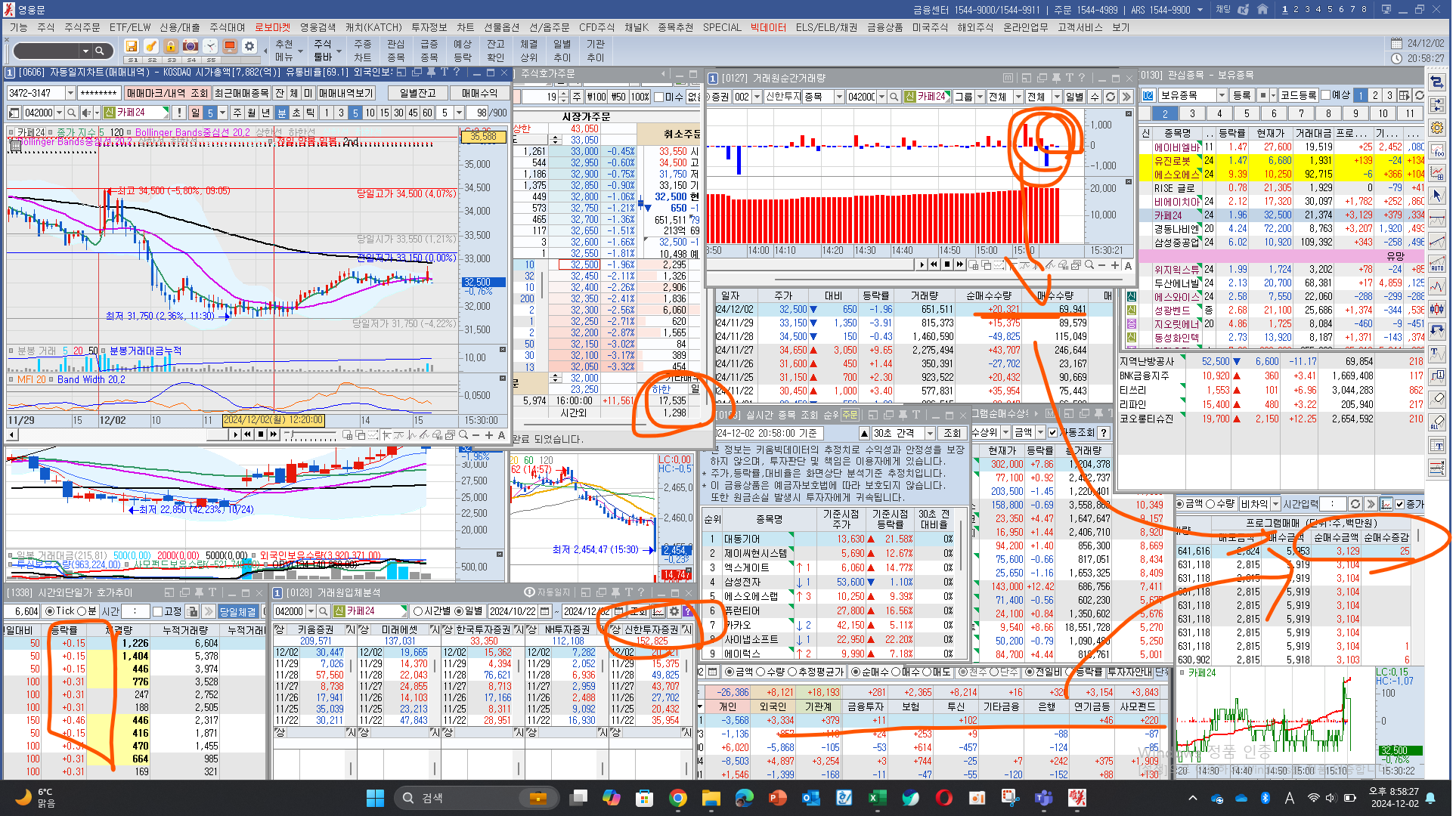Click the refresh icon in 거래원순간거래량 window
This screenshot has width=1456, height=816.
click(x=1110, y=97)
